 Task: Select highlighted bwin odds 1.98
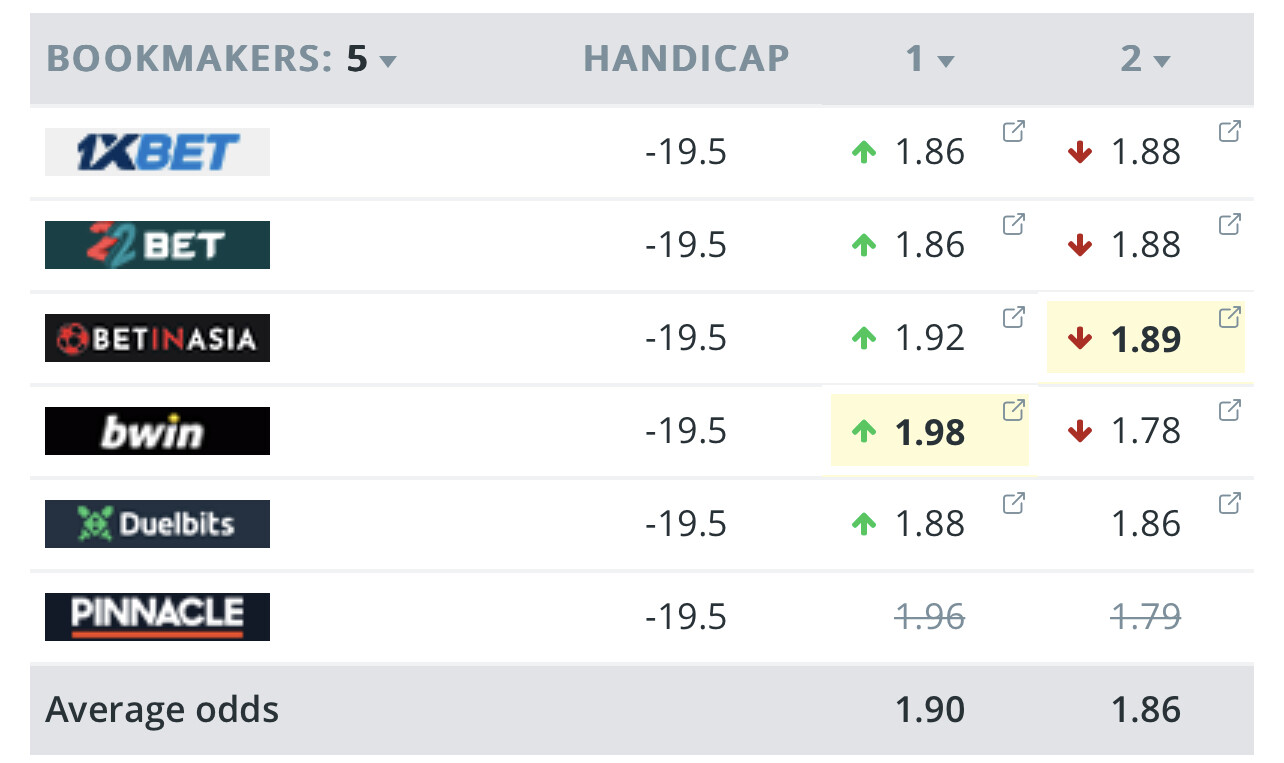pyautogui.click(x=929, y=432)
